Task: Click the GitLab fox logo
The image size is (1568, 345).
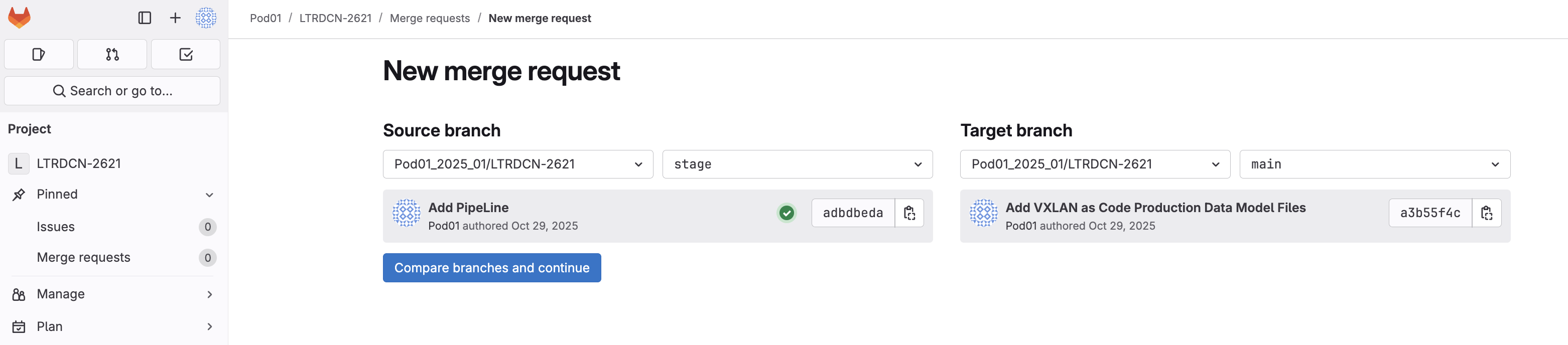Action: pos(19,18)
